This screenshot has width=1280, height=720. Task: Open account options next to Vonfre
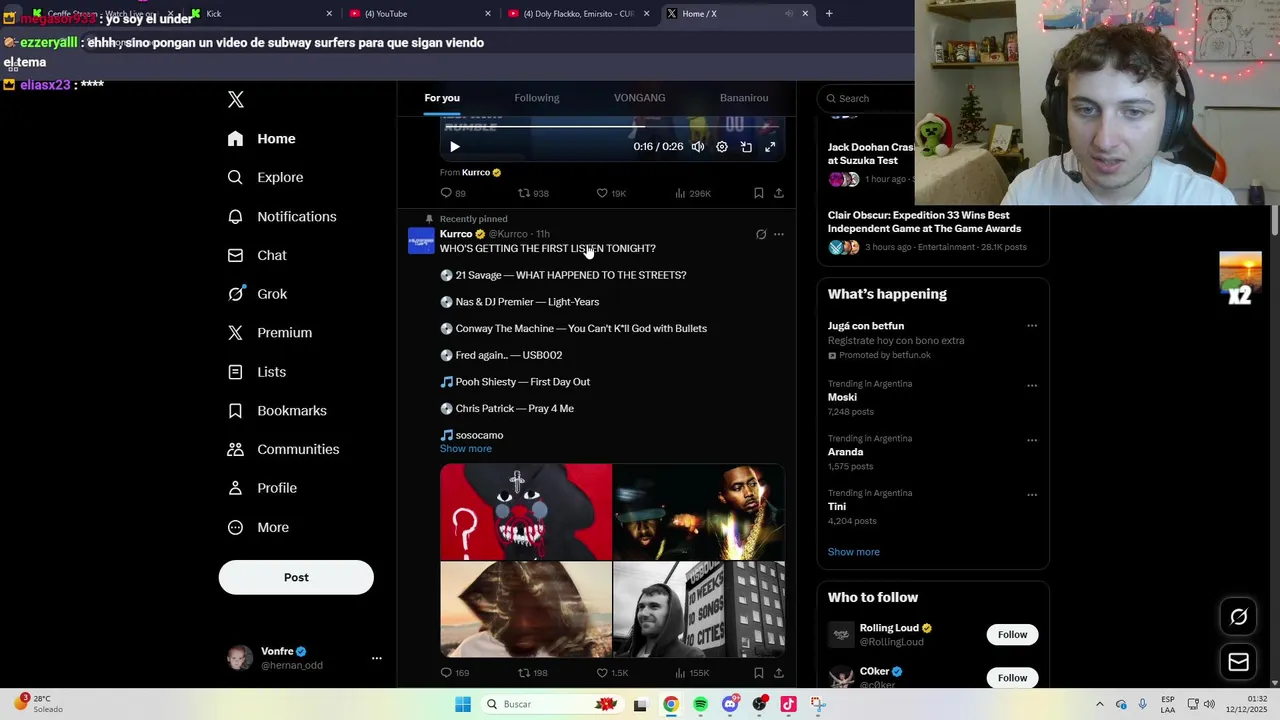(377, 658)
